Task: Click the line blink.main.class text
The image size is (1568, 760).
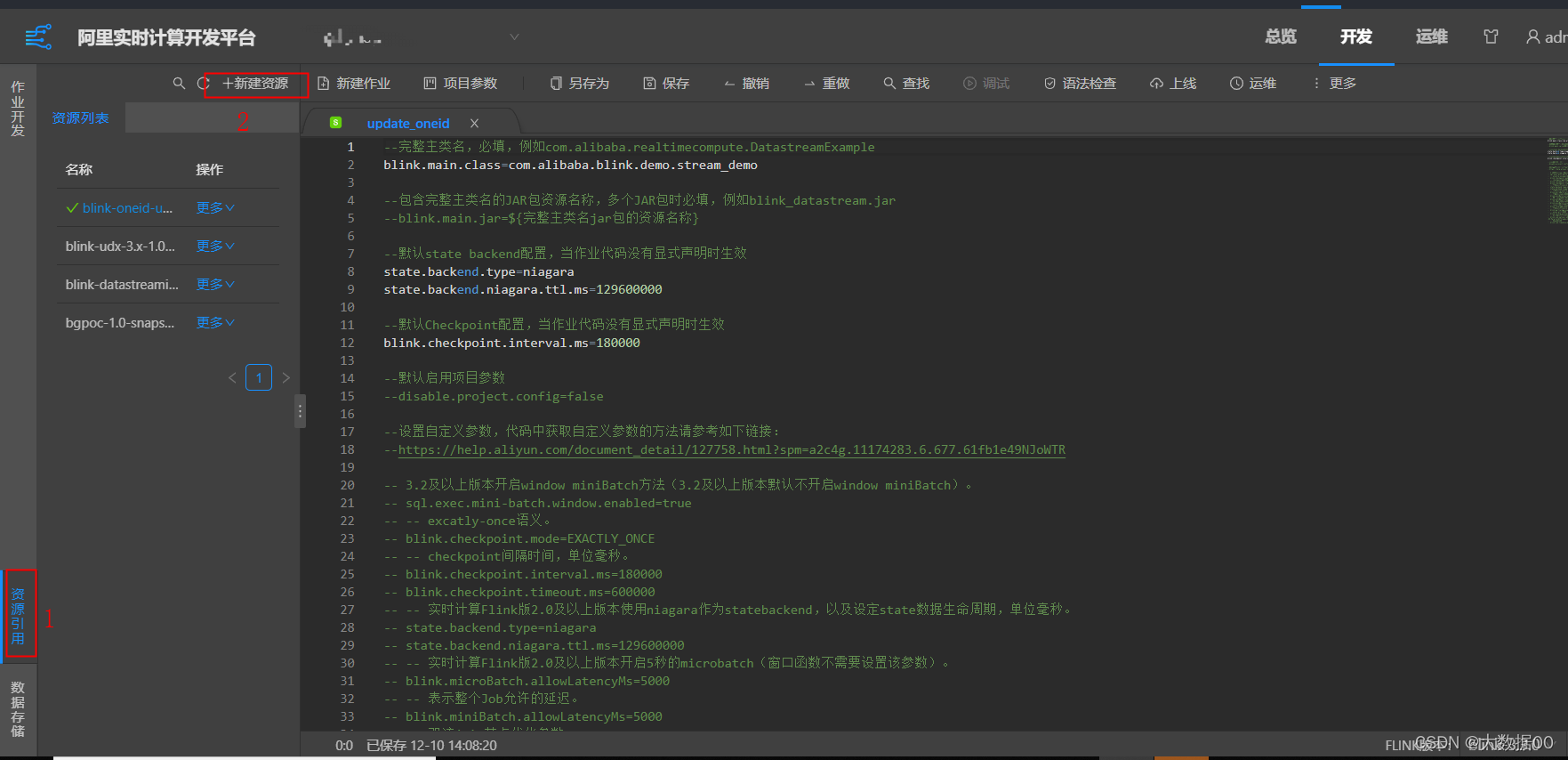Action: click(570, 165)
